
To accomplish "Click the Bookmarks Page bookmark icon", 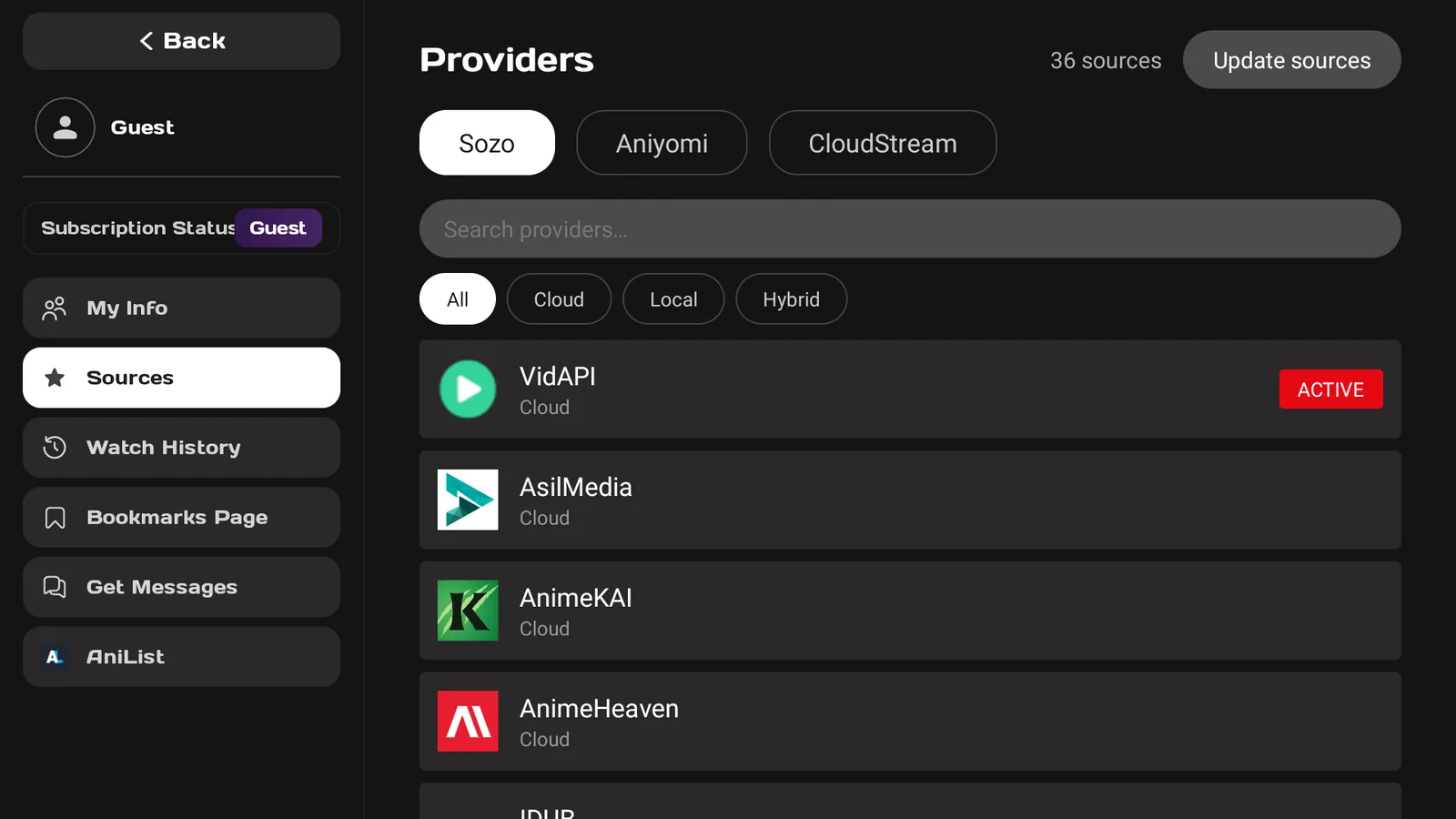I will (x=55, y=518).
